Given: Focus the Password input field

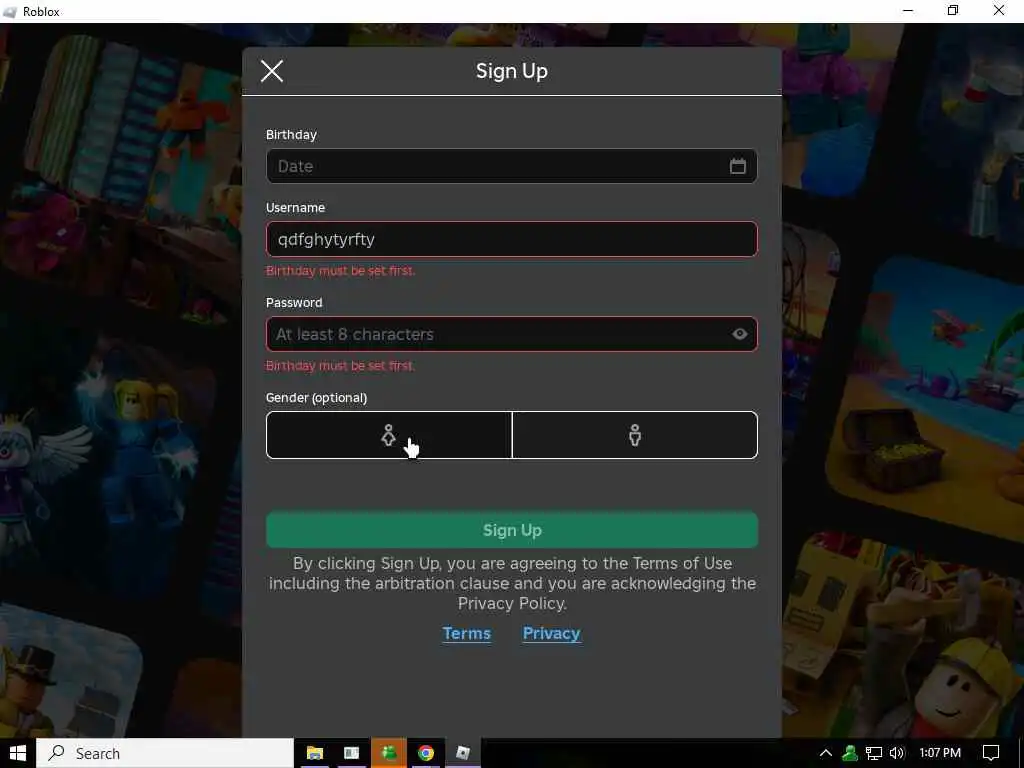Looking at the screenshot, I should point(511,334).
